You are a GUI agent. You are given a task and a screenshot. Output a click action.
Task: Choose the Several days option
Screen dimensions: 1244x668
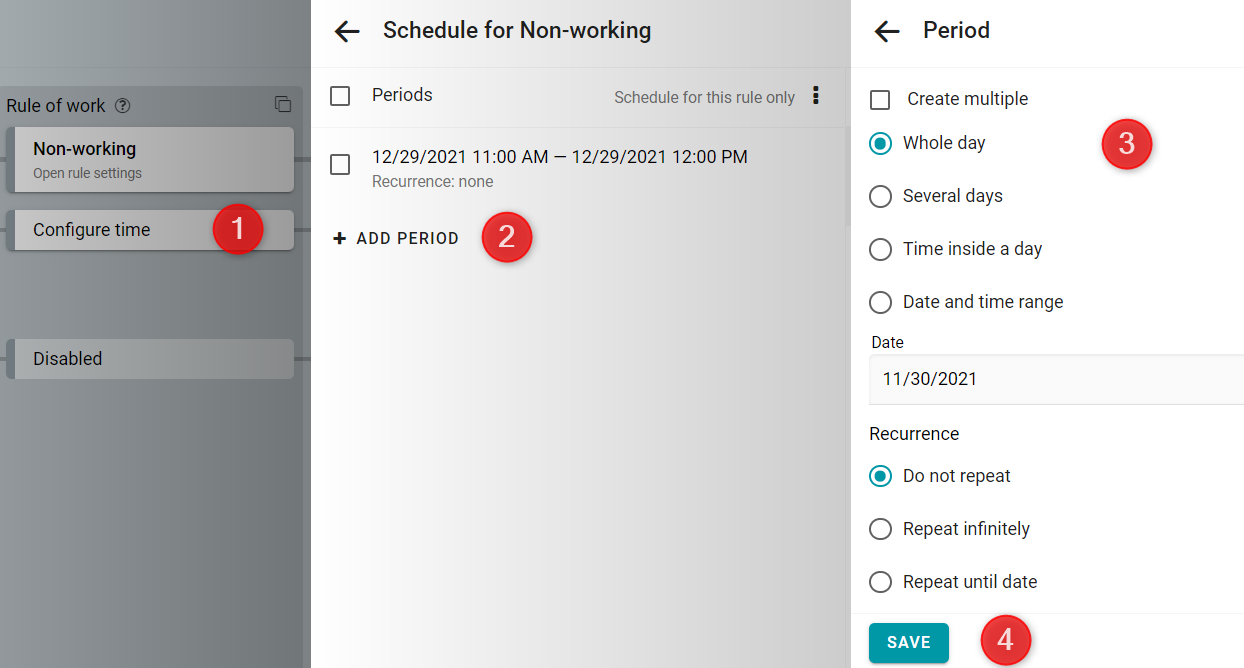coord(880,196)
